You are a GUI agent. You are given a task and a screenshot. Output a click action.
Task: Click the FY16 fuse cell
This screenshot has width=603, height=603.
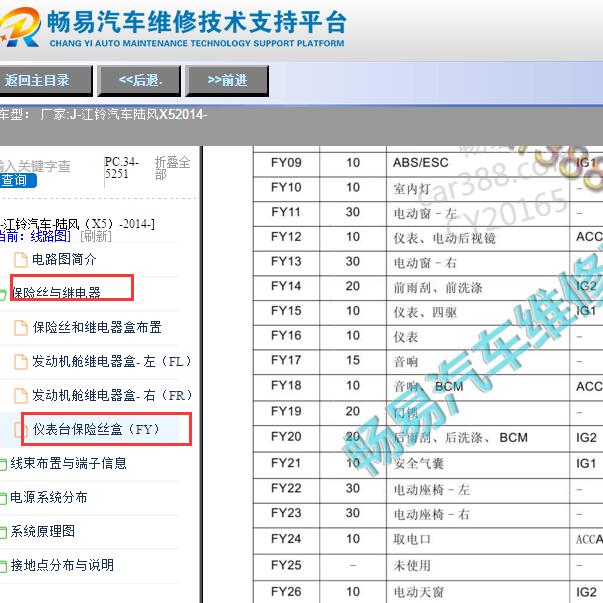(x=286, y=336)
